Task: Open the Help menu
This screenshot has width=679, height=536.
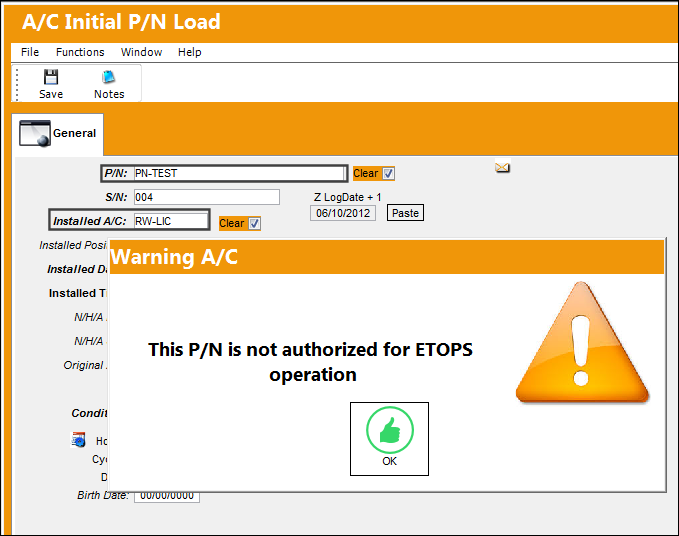Action: tap(190, 52)
